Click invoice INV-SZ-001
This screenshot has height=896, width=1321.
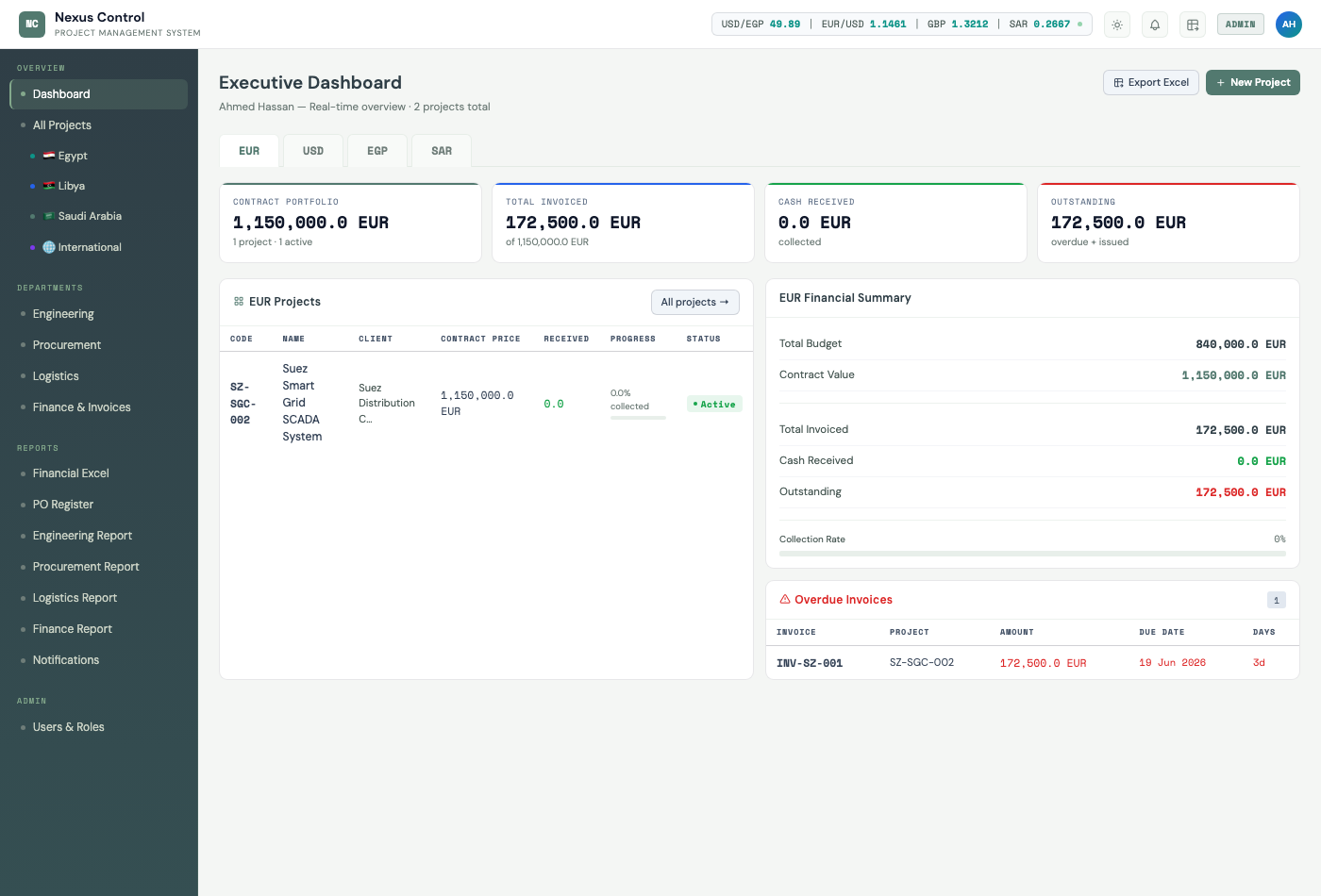[810, 663]
